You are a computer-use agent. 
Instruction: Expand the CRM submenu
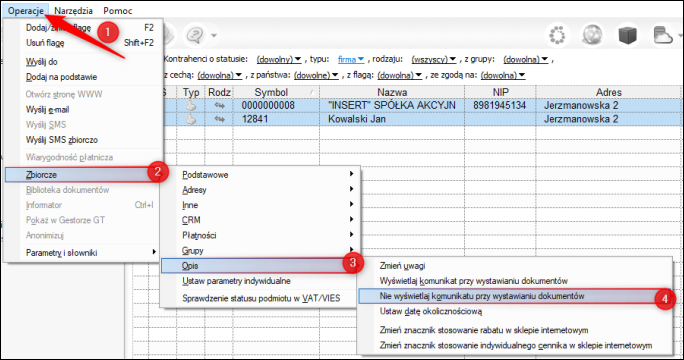pos(260,220)
